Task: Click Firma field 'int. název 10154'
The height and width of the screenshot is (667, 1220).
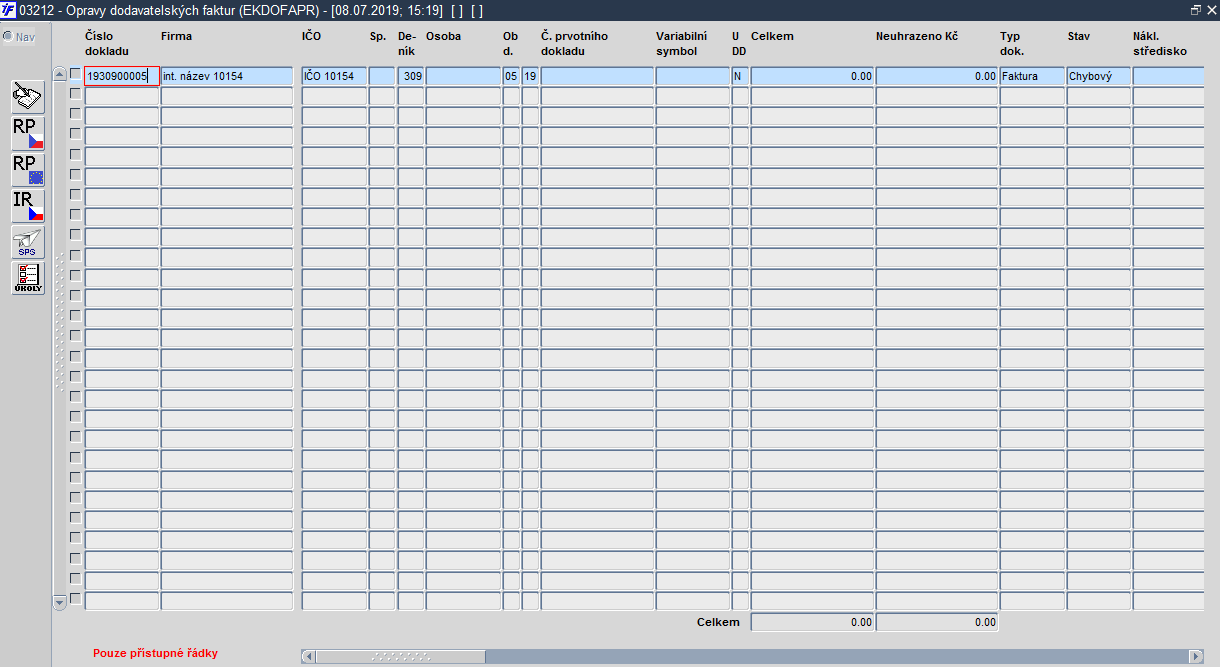Action: coord(227,76)
